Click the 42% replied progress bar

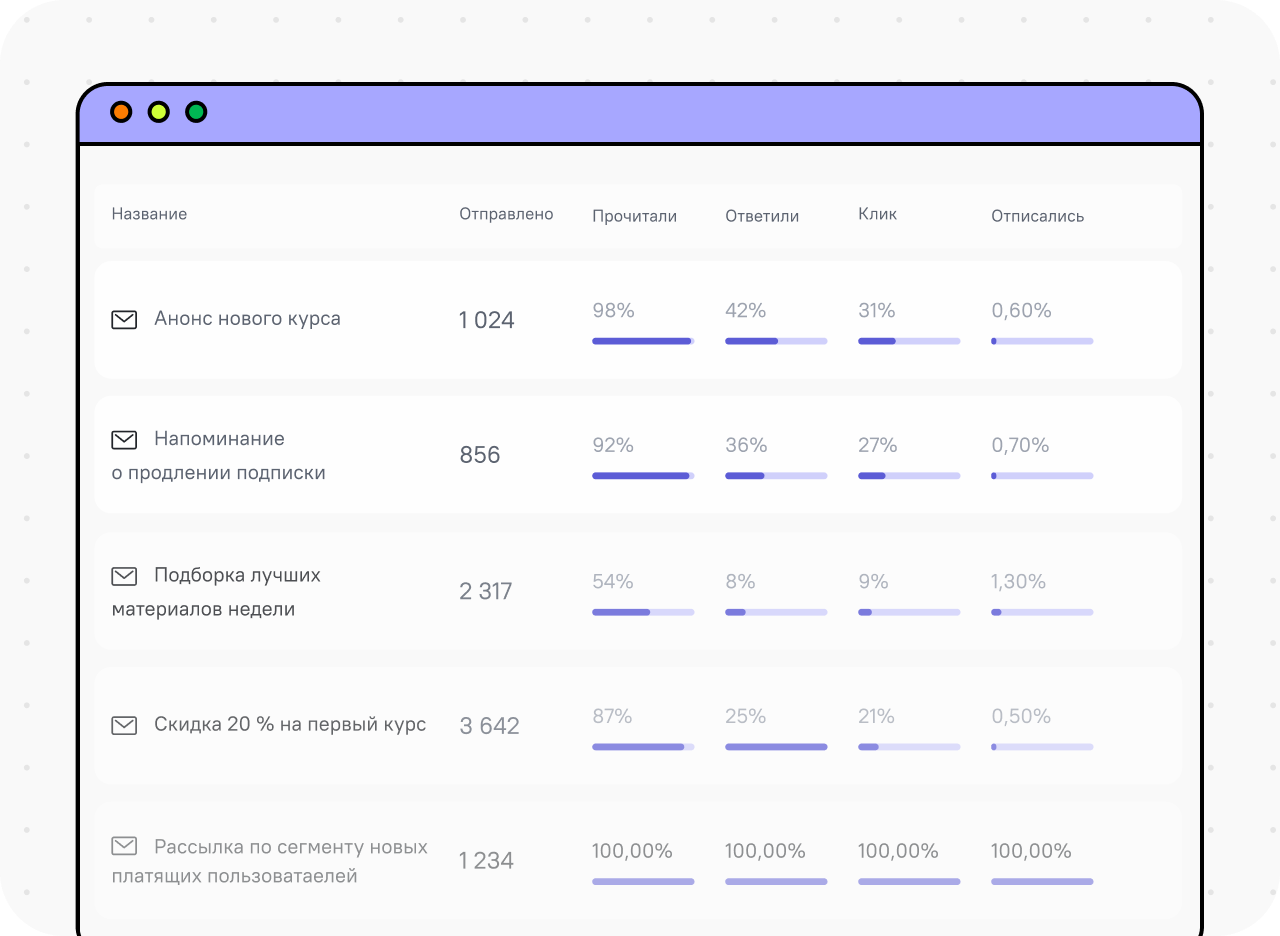(776, 341)
